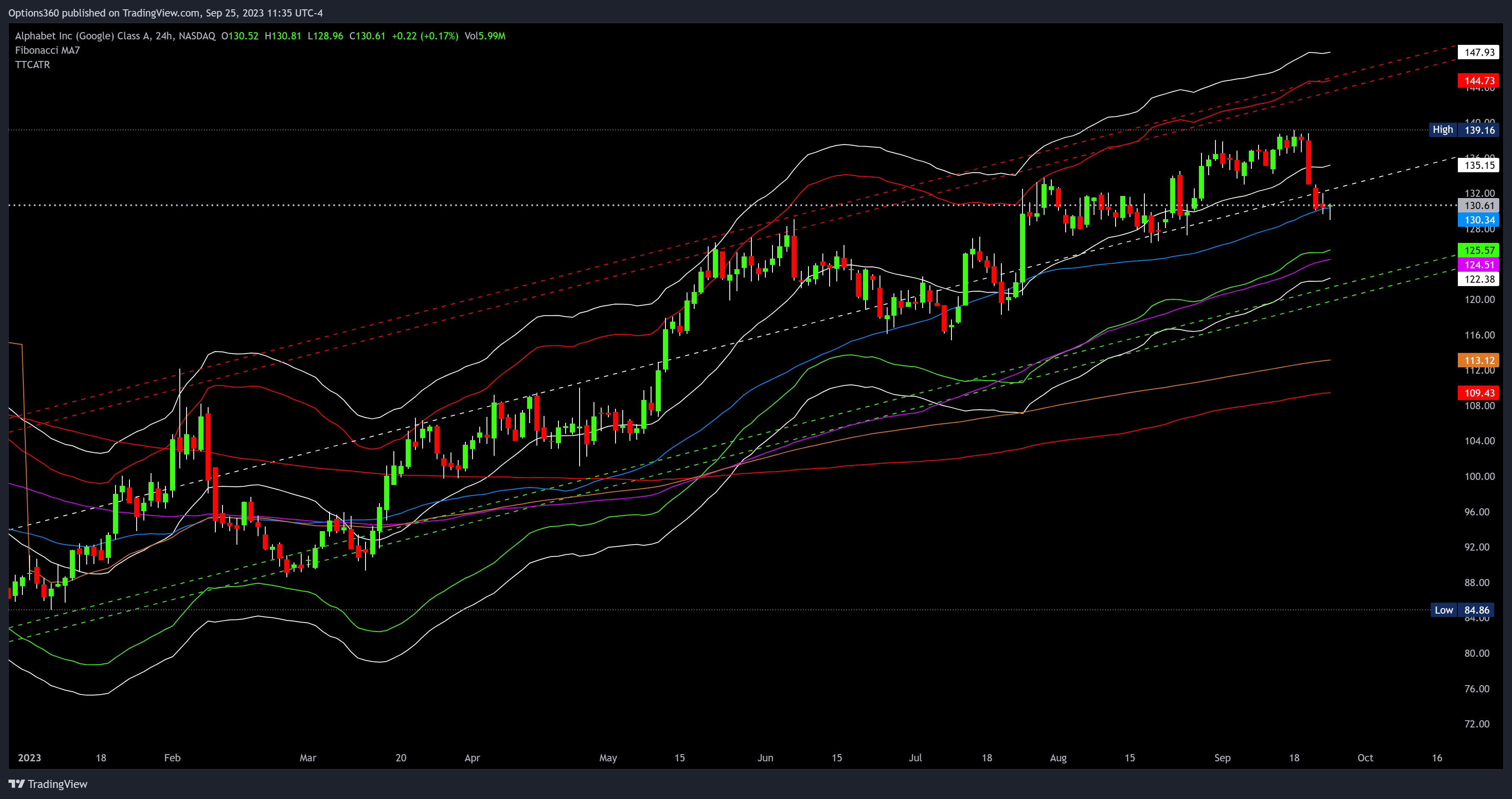Image resolution: width=1512 pixels, height=799 pixels.
Task: Click the red 109.43 price label
Action: pos(1479,393)
